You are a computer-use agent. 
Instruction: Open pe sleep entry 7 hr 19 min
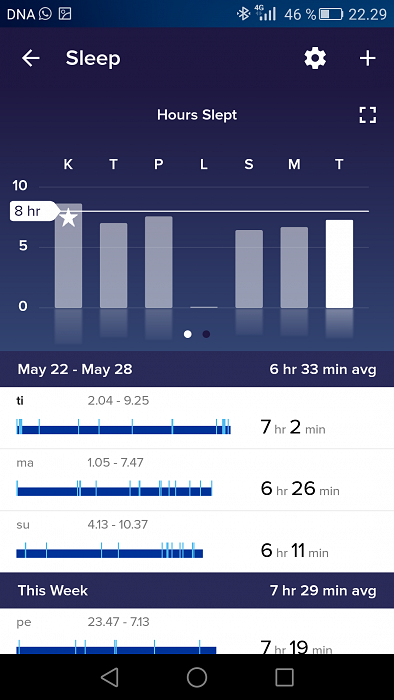[197, 632]
